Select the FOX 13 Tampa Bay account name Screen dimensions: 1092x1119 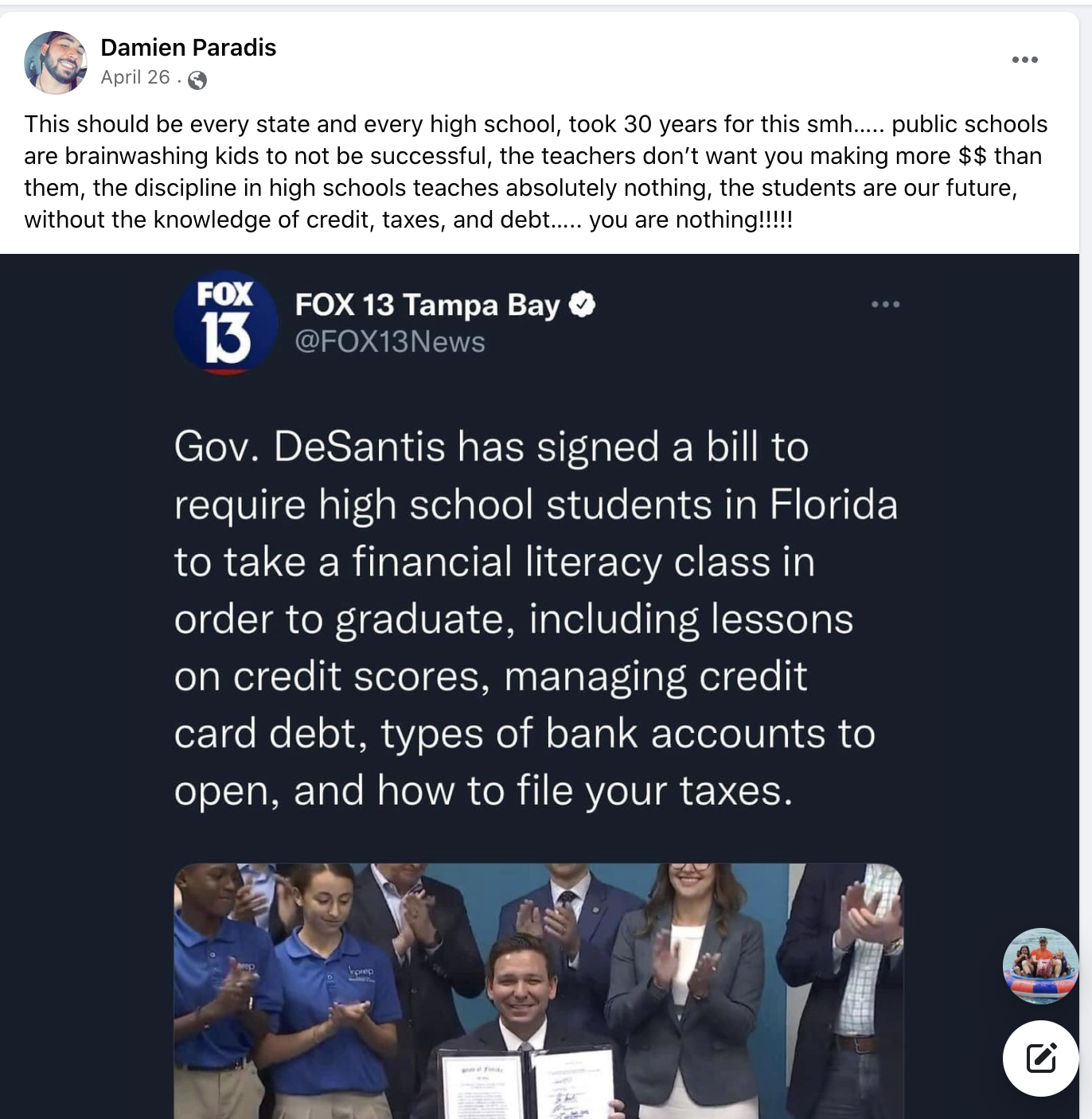click(x=427, y=305)
